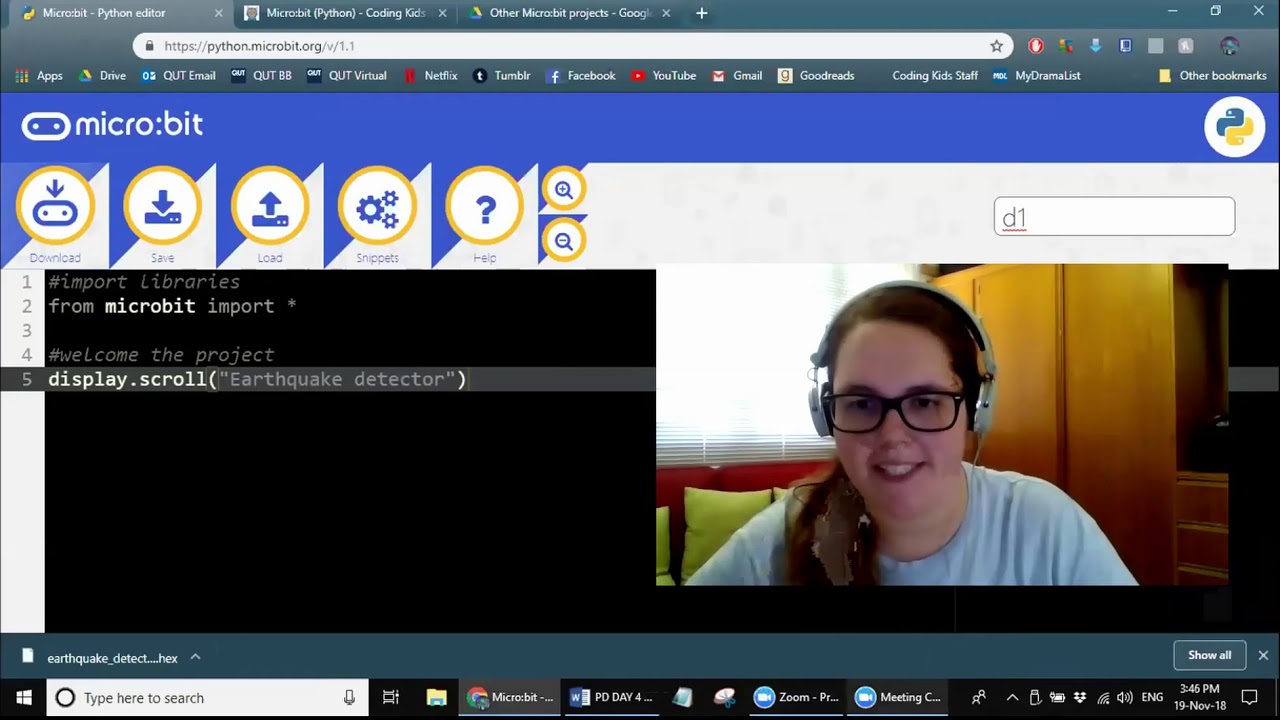Zoom in the editor text

click(564, 189)
